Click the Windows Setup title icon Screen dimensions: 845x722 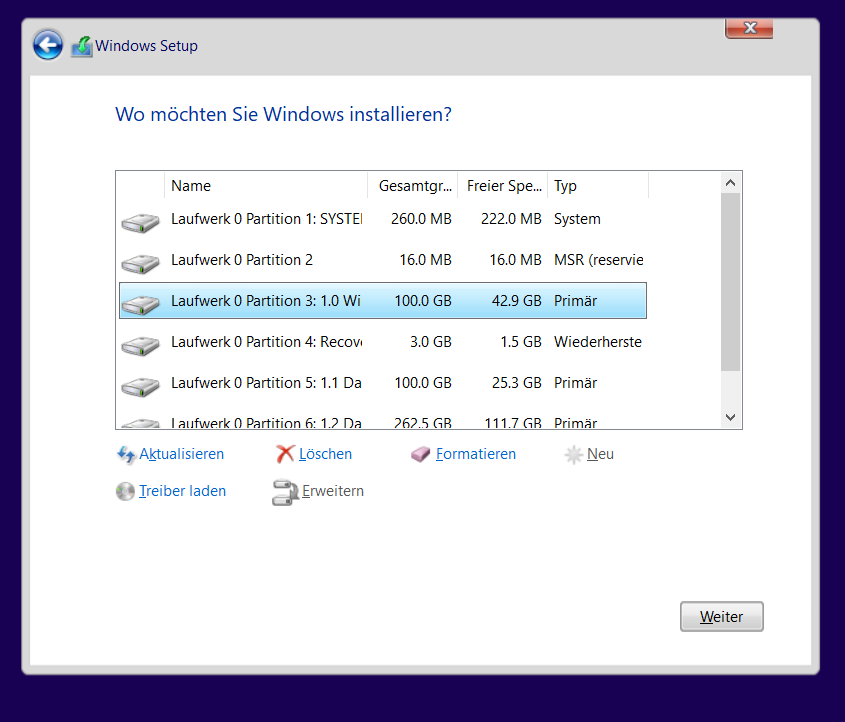pos(82,46)
